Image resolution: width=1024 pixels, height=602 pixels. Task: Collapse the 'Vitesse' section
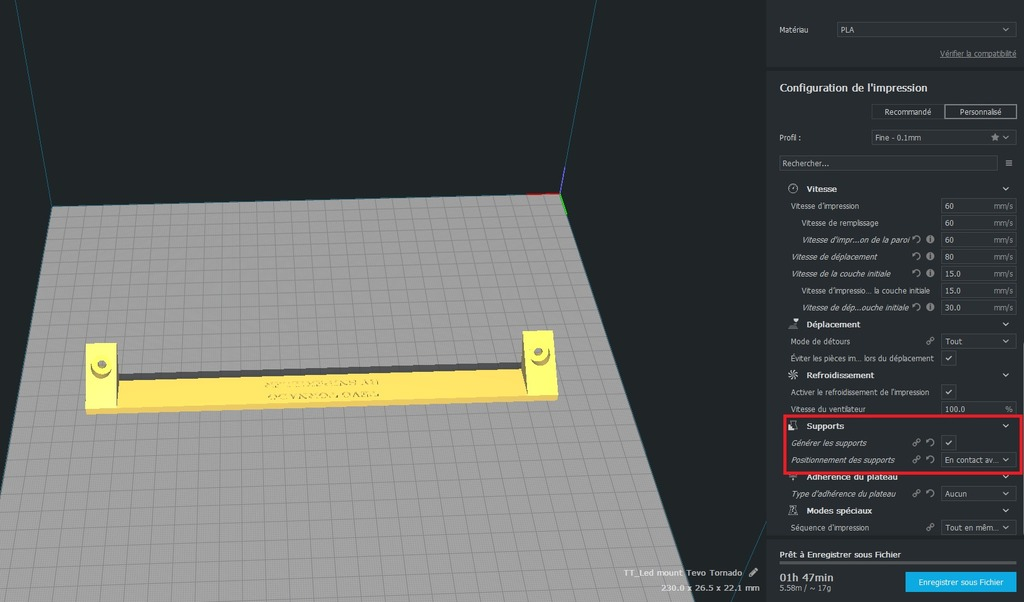click(x=1006, y=189)
